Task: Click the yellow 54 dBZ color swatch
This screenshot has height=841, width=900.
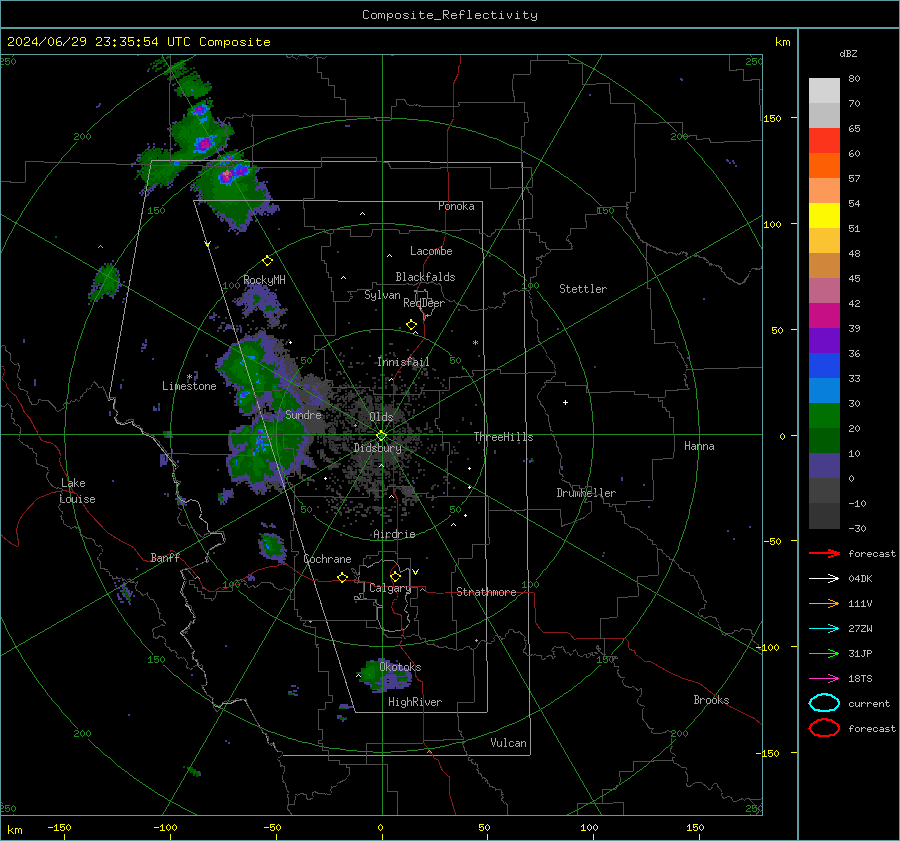Action: pyautogui.click(x=824, y=215)
